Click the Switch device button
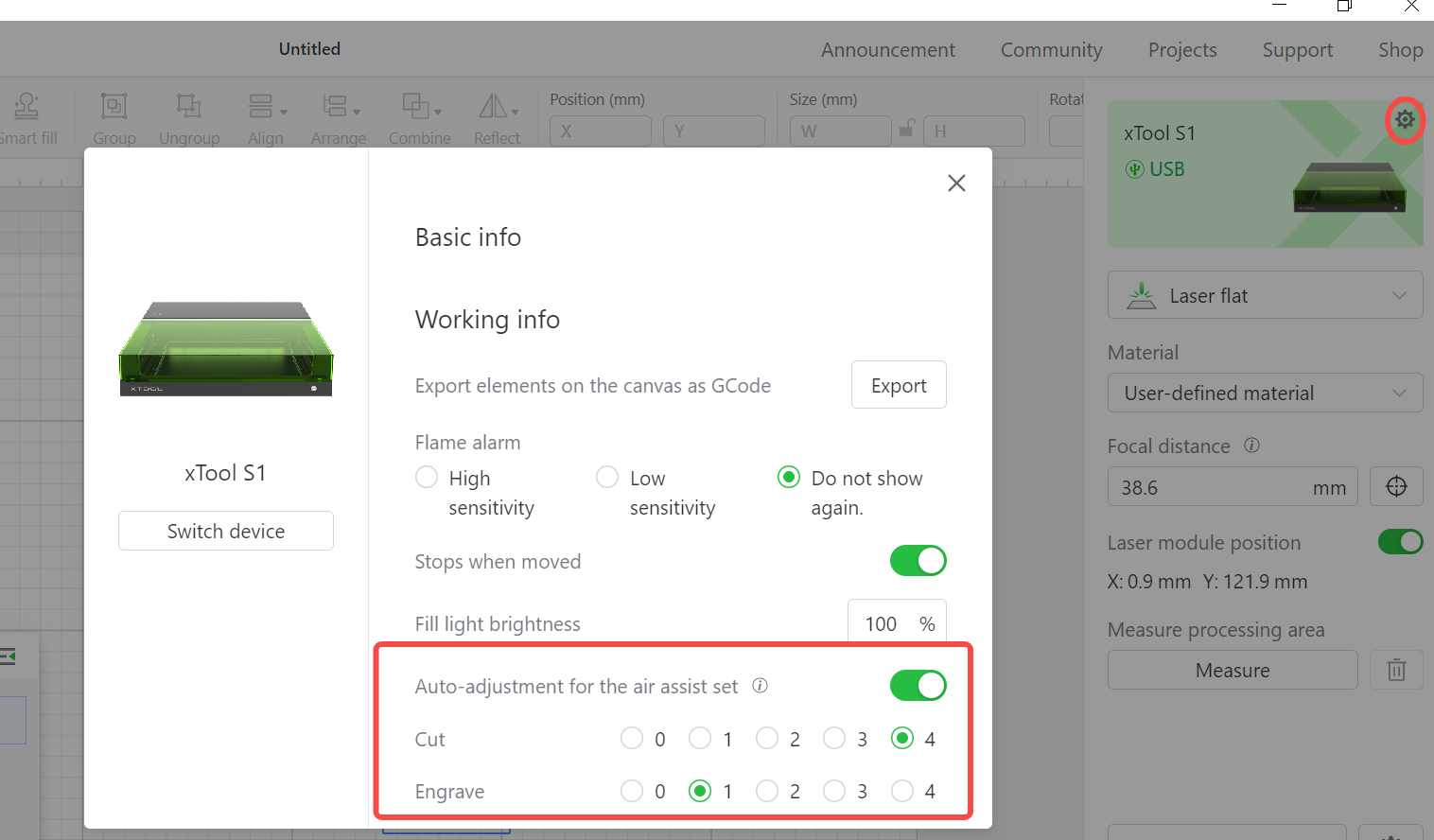 click(226, 531)
